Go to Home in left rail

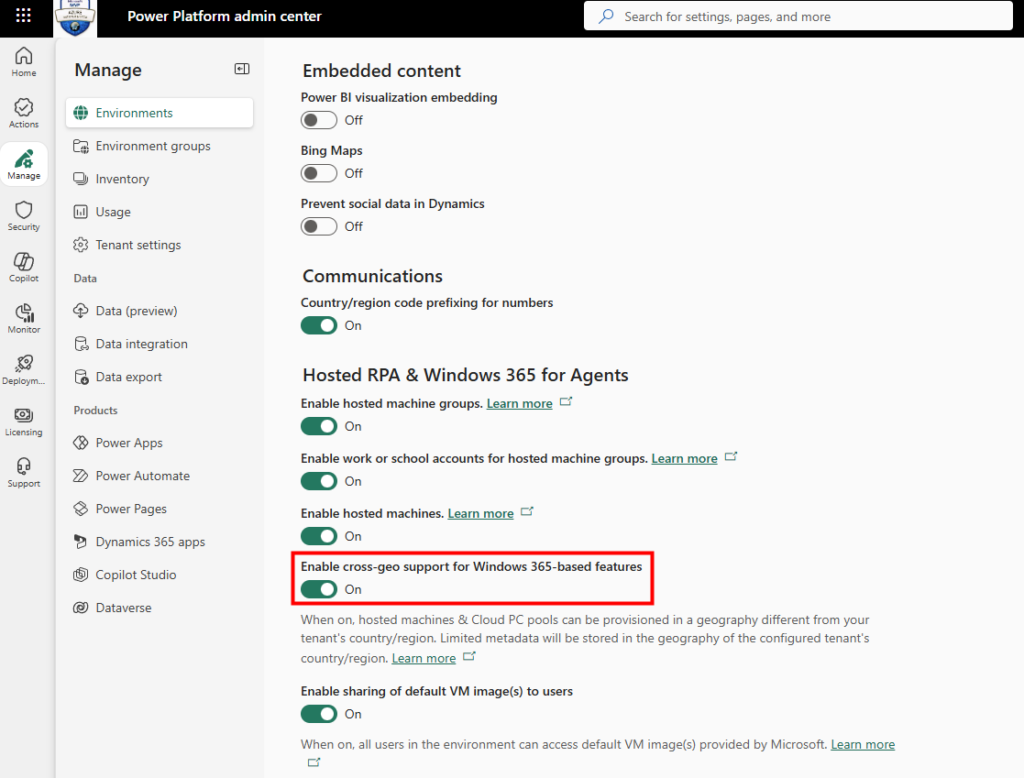(x=24, y=61)
